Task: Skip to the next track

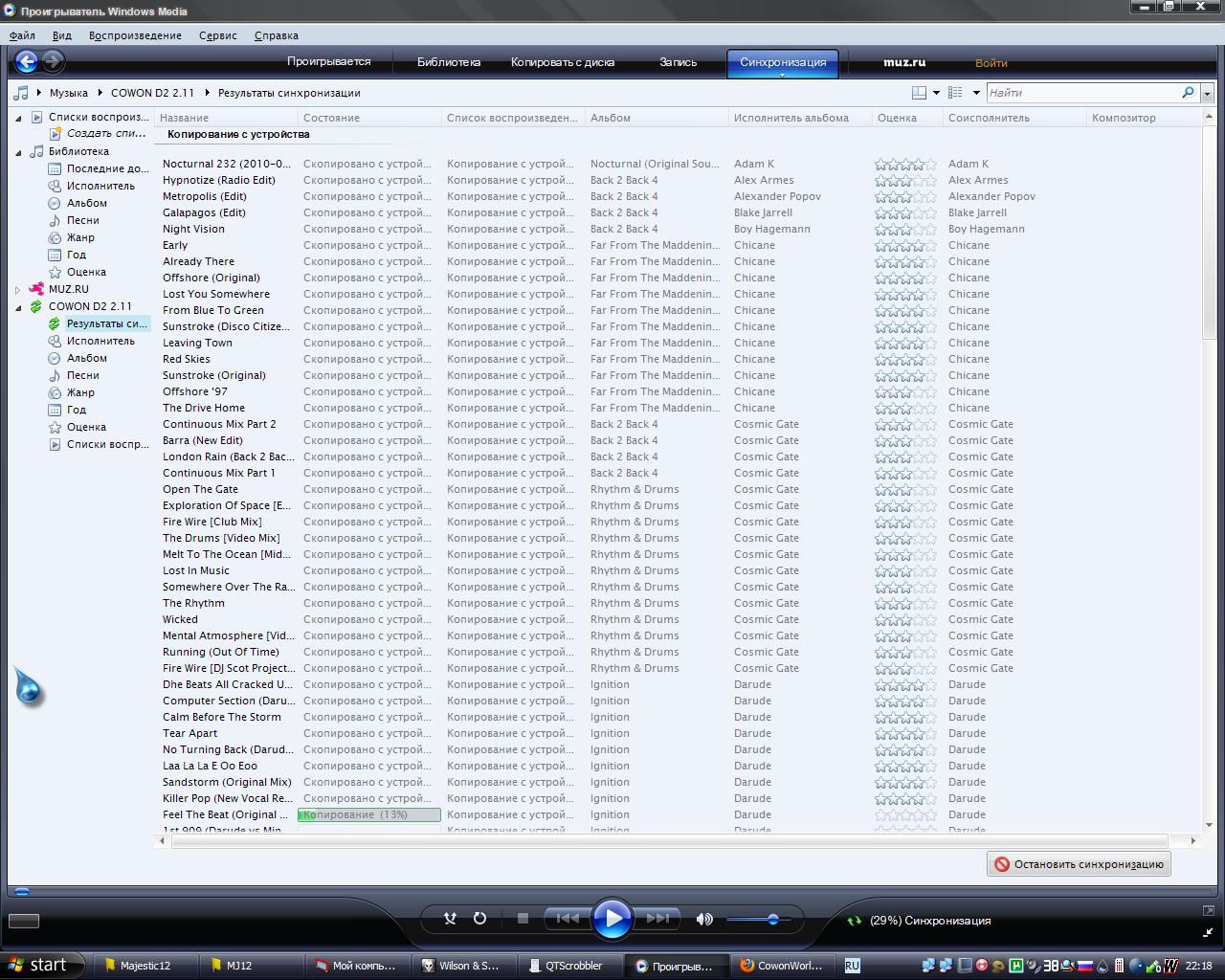Action: pyautogui.click(x=657, y=919)
